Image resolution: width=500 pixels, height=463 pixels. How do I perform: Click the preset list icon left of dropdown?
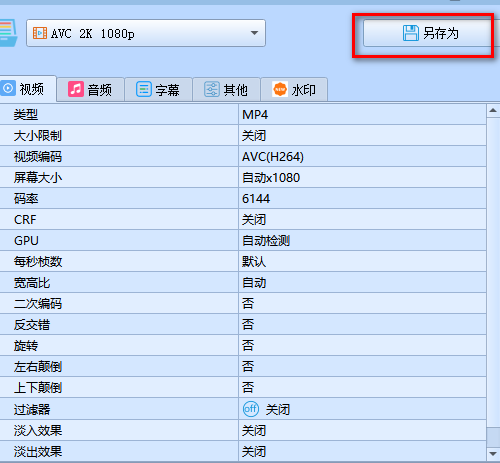tap(9, 33)
